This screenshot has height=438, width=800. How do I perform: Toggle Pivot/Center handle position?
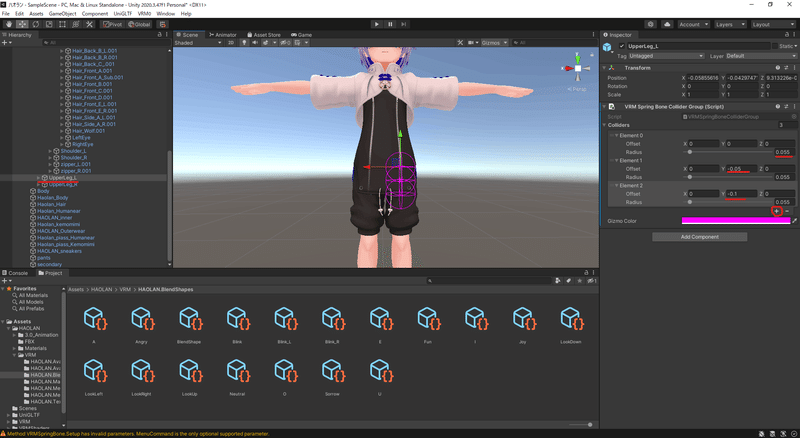pyautogui.click(x=112, y=24)
